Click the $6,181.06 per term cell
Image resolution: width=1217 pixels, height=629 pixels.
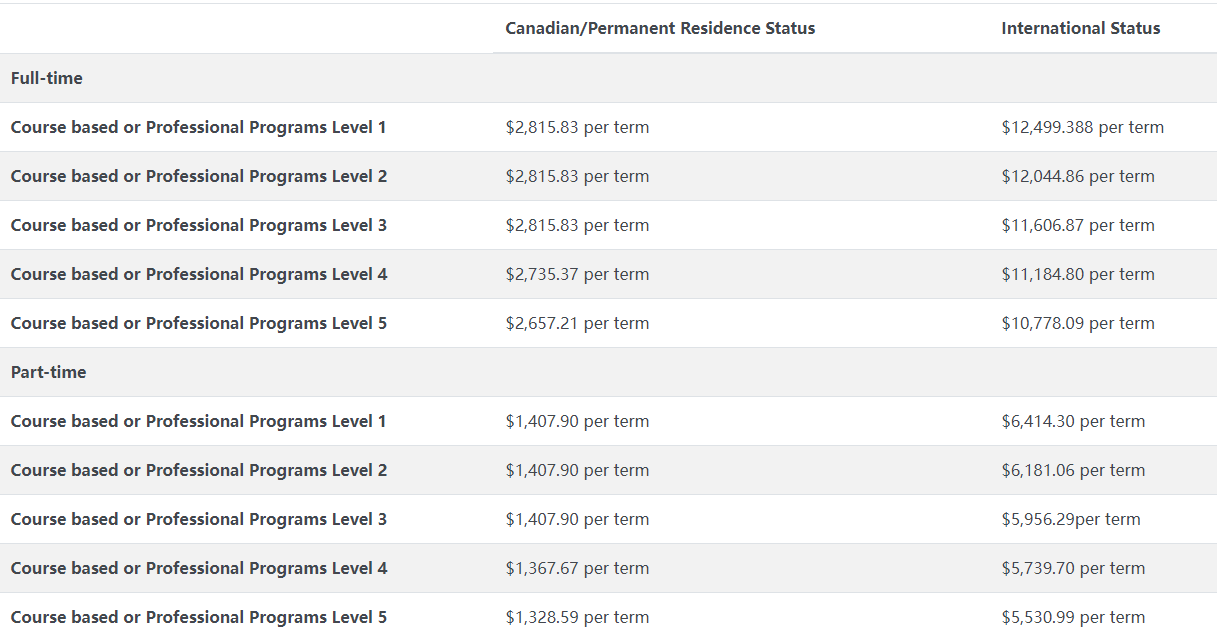click(x=1073, y=470)
